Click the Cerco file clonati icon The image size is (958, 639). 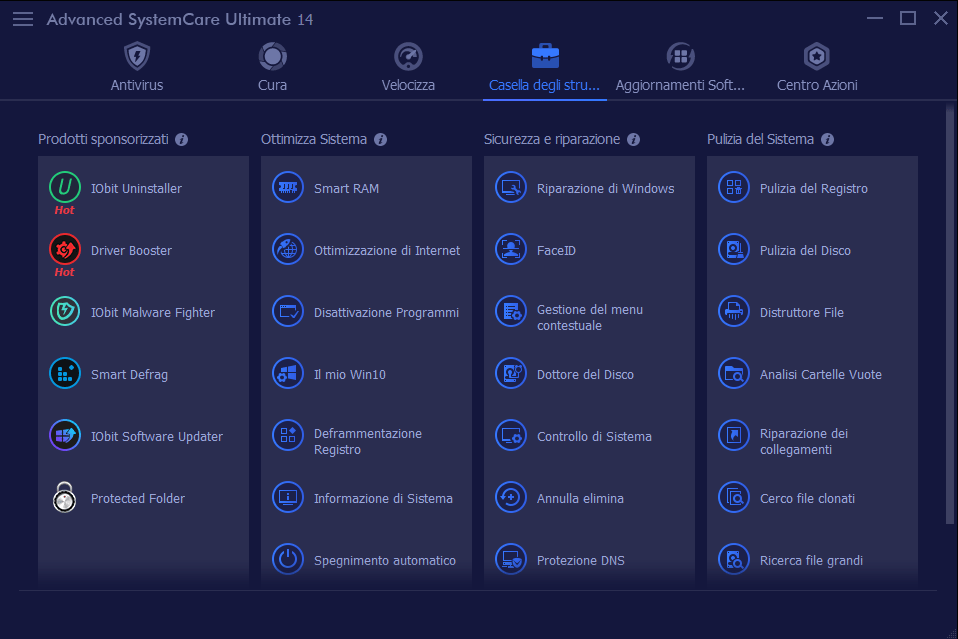click(x=734, y=497)
